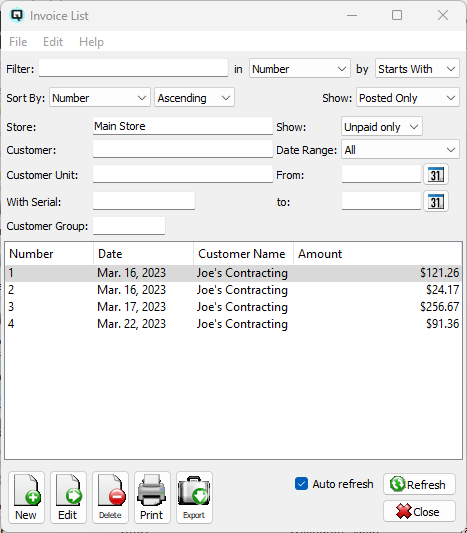Select invoice 3 dated Mar. 17, 2023
The image size is (467, 533).
click(234, 307)
